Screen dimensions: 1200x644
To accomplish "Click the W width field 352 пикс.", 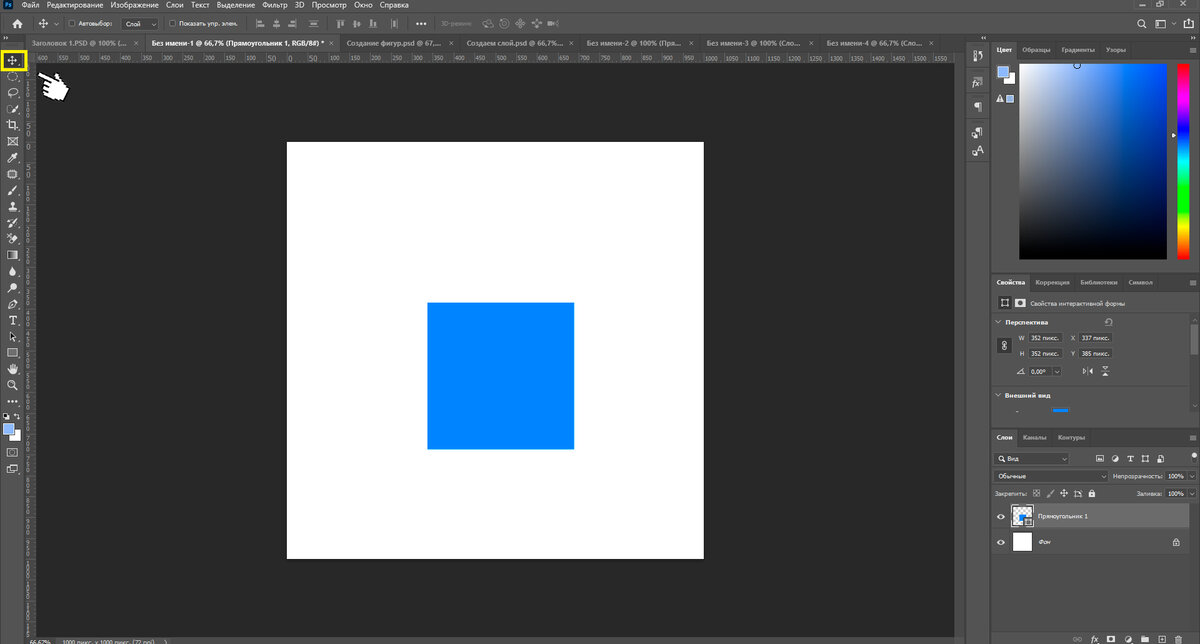I will [x=1045, y=338].
